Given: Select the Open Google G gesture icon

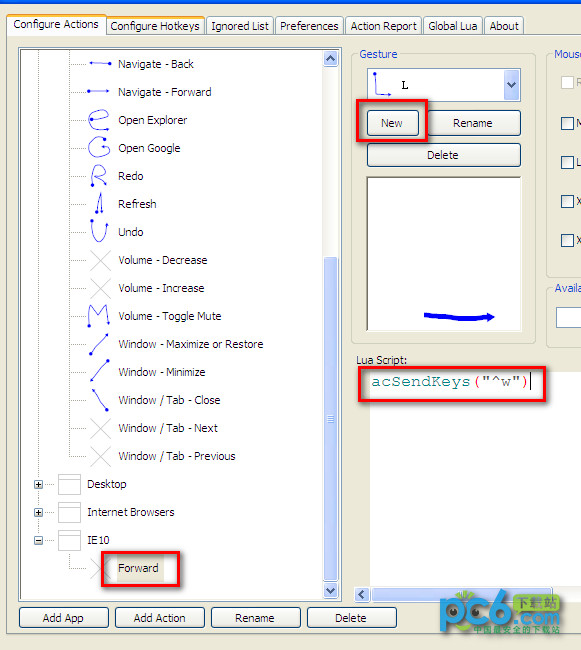Looking at the screenshot, I should [99, 147].
